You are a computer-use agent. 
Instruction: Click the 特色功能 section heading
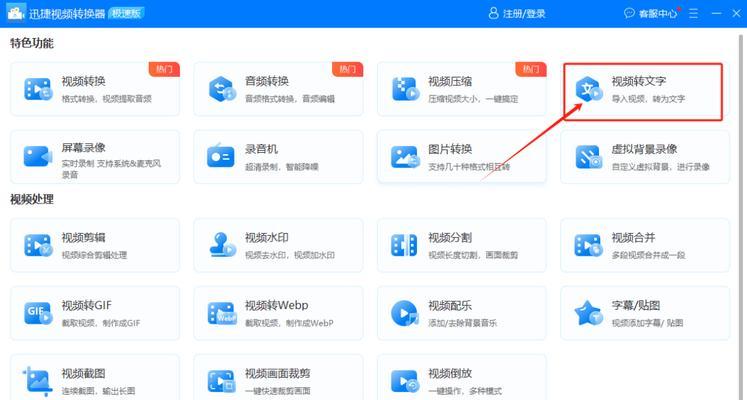coord(32,43)
